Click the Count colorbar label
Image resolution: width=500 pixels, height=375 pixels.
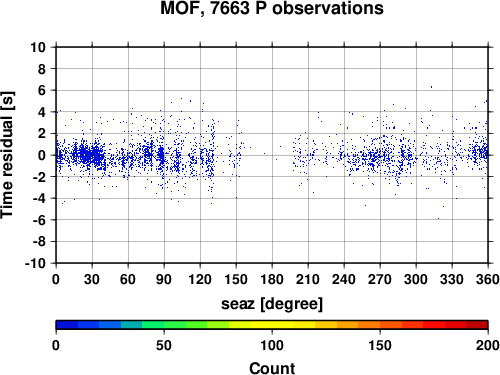(272, 368)
